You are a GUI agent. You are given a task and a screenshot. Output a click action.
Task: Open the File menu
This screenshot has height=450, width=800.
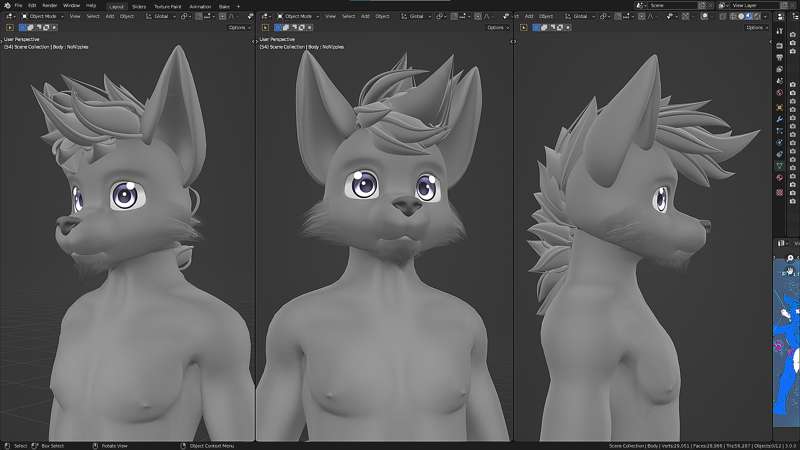coord(18,5)
